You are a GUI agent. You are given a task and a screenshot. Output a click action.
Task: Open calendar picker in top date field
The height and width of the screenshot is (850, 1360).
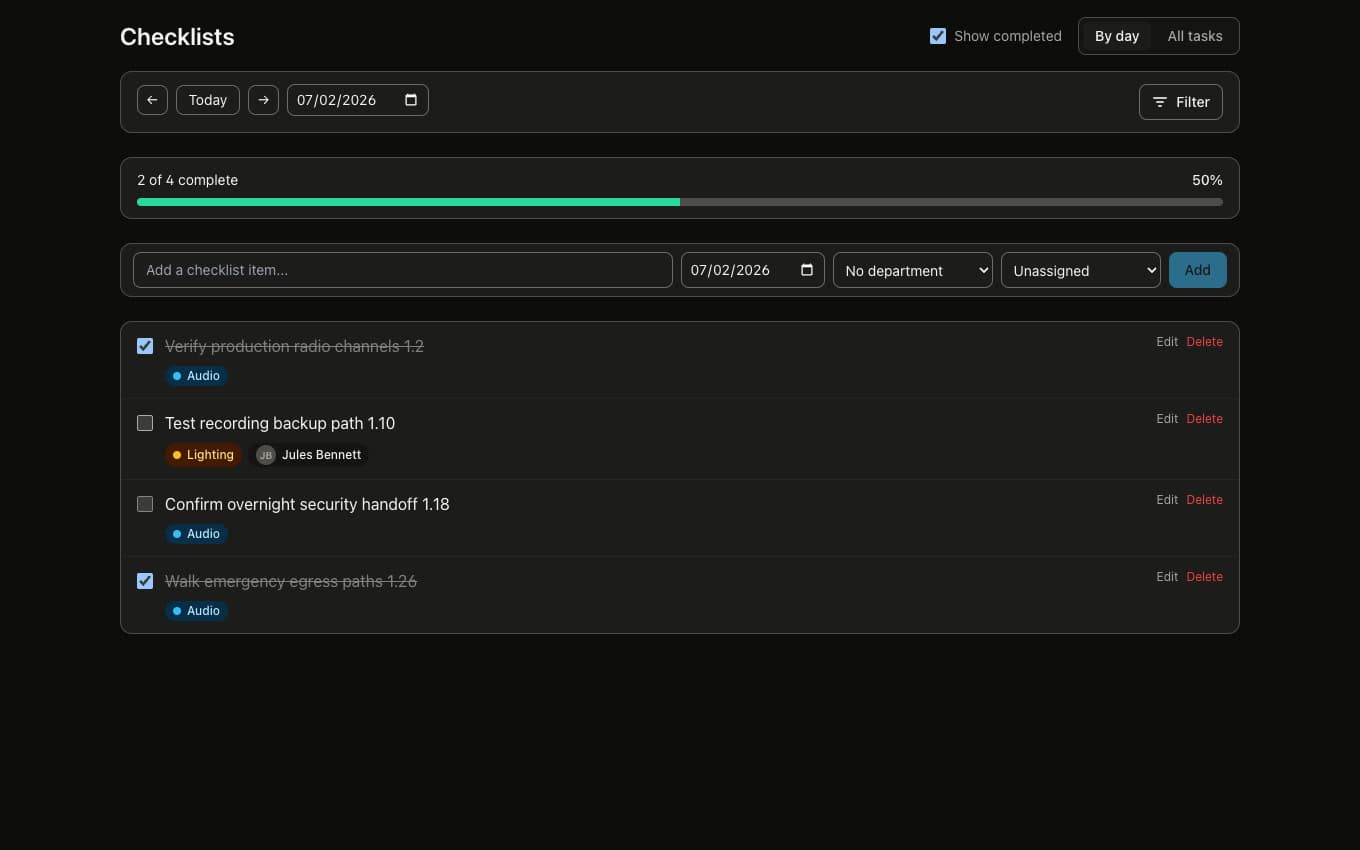click(411, 100)
